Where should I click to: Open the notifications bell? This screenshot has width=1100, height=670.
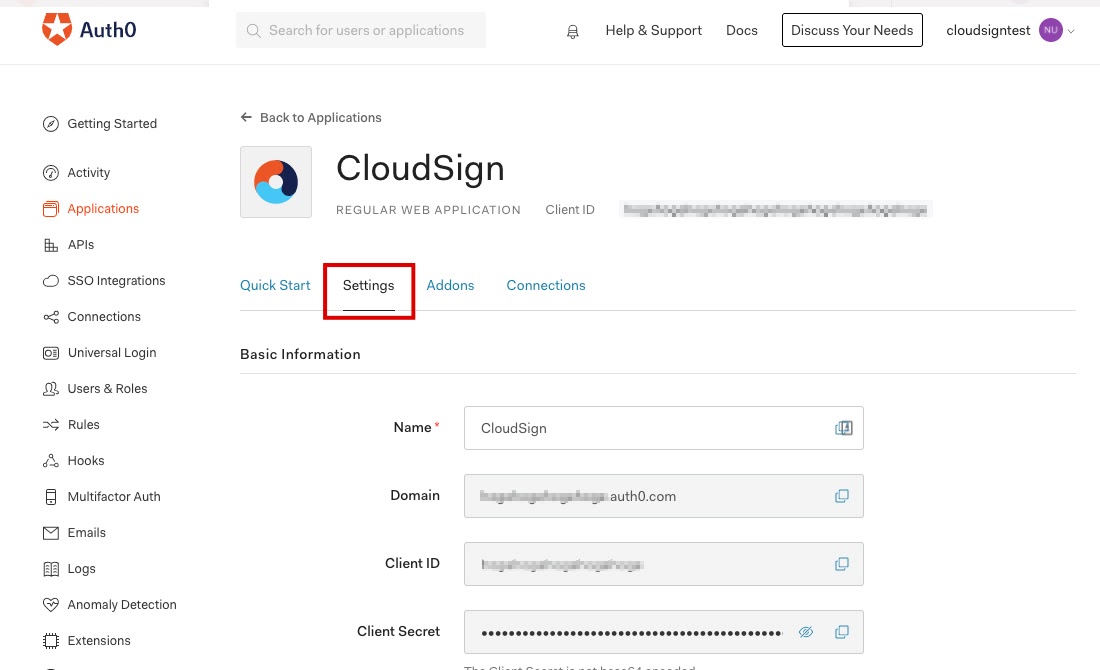point(572,32)
